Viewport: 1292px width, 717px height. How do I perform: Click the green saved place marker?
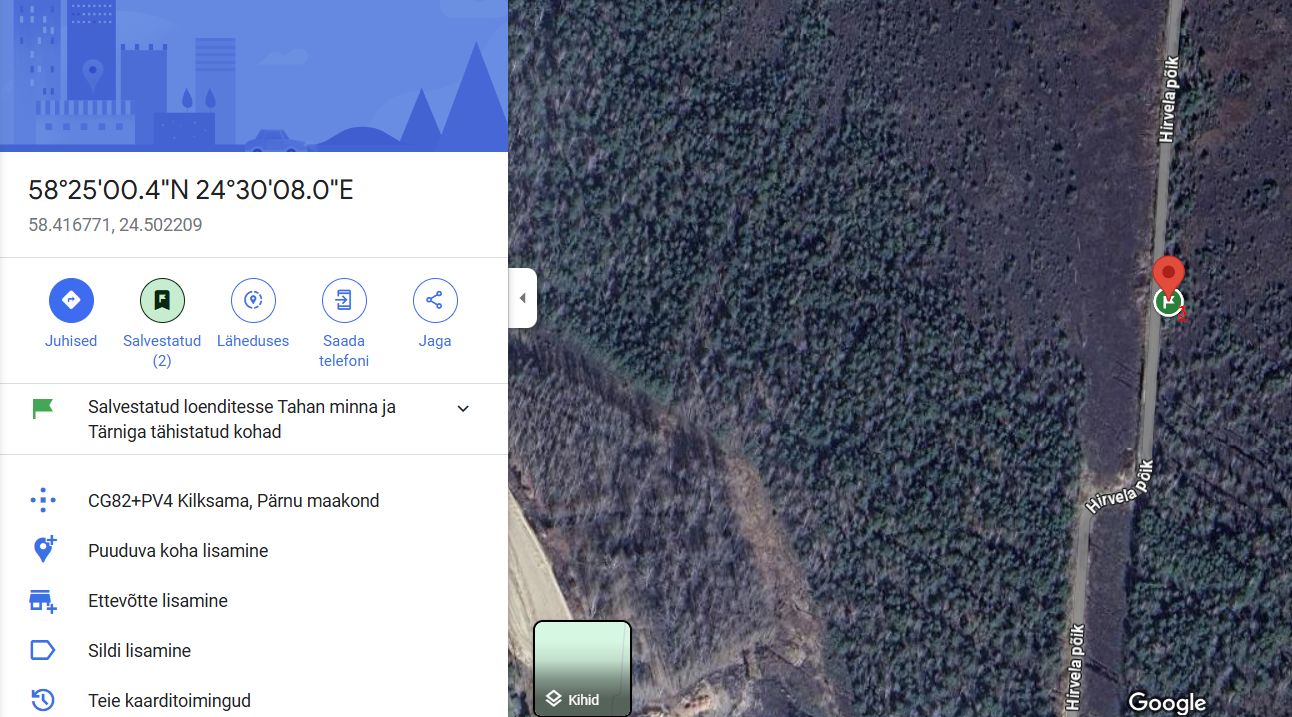[1167, 302]
